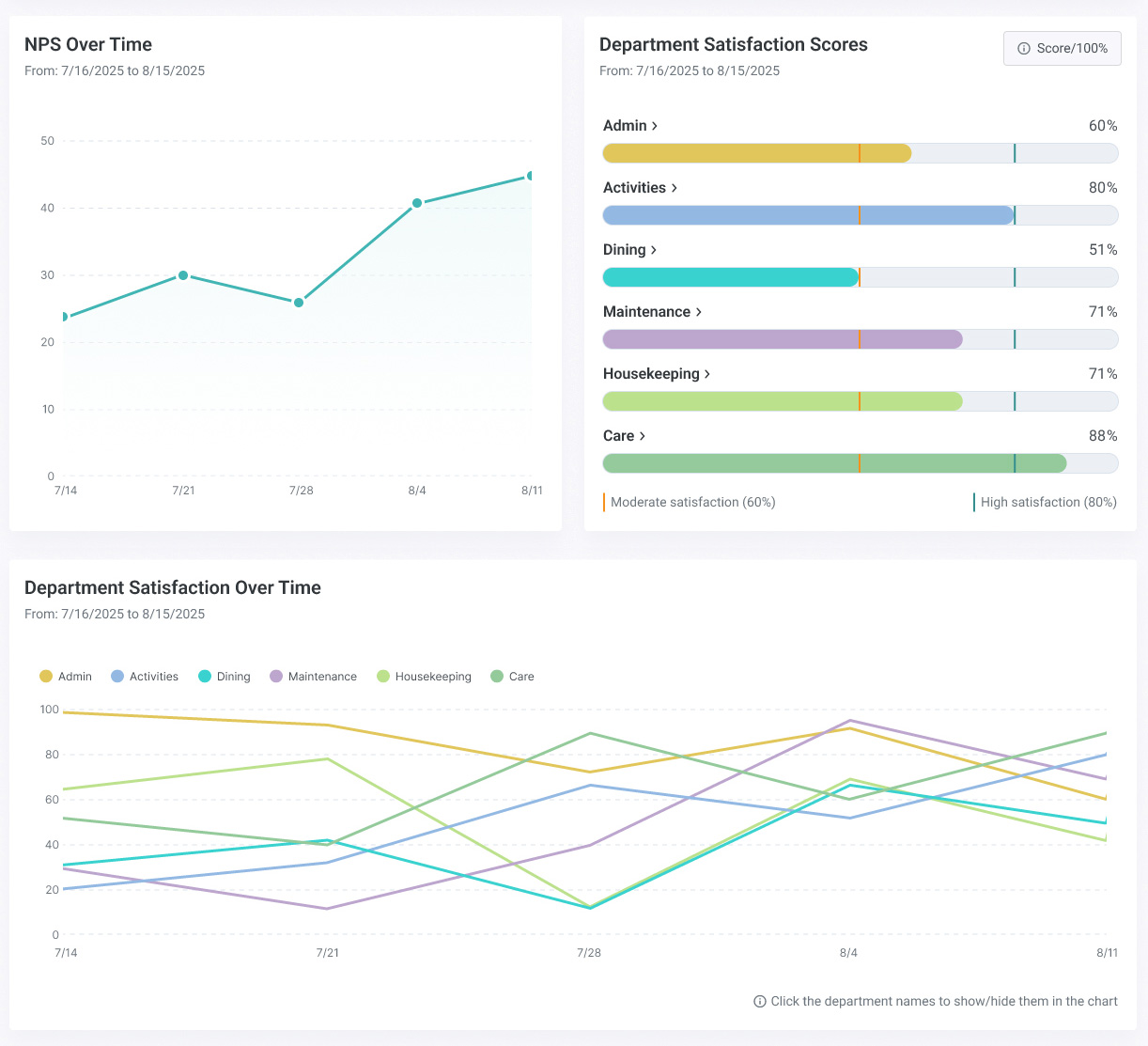
Task: Toggle Maintenance line visibility in legend
Action: click(x=322, y=677)
